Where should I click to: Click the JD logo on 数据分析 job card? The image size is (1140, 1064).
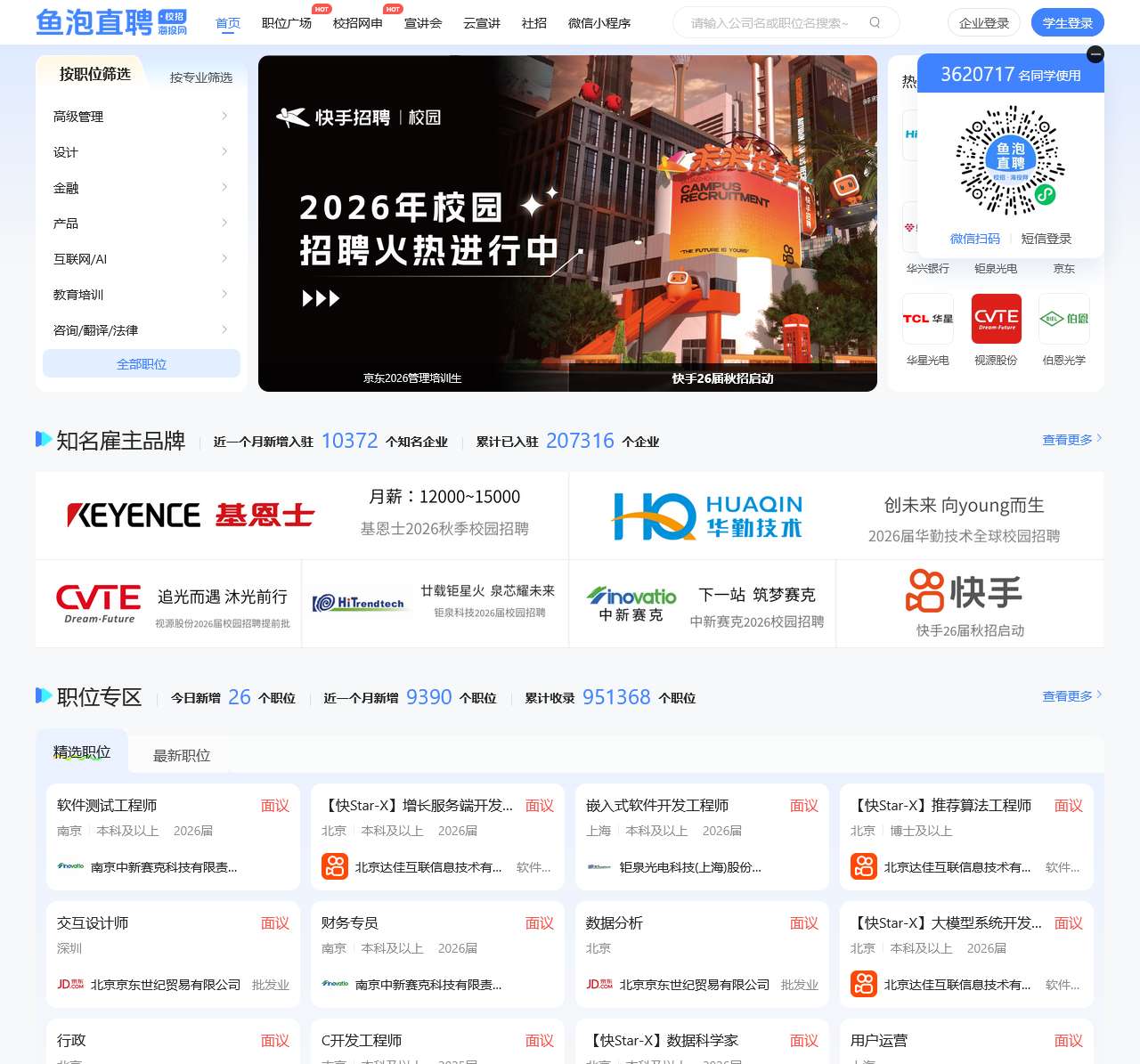pos(599,984)
